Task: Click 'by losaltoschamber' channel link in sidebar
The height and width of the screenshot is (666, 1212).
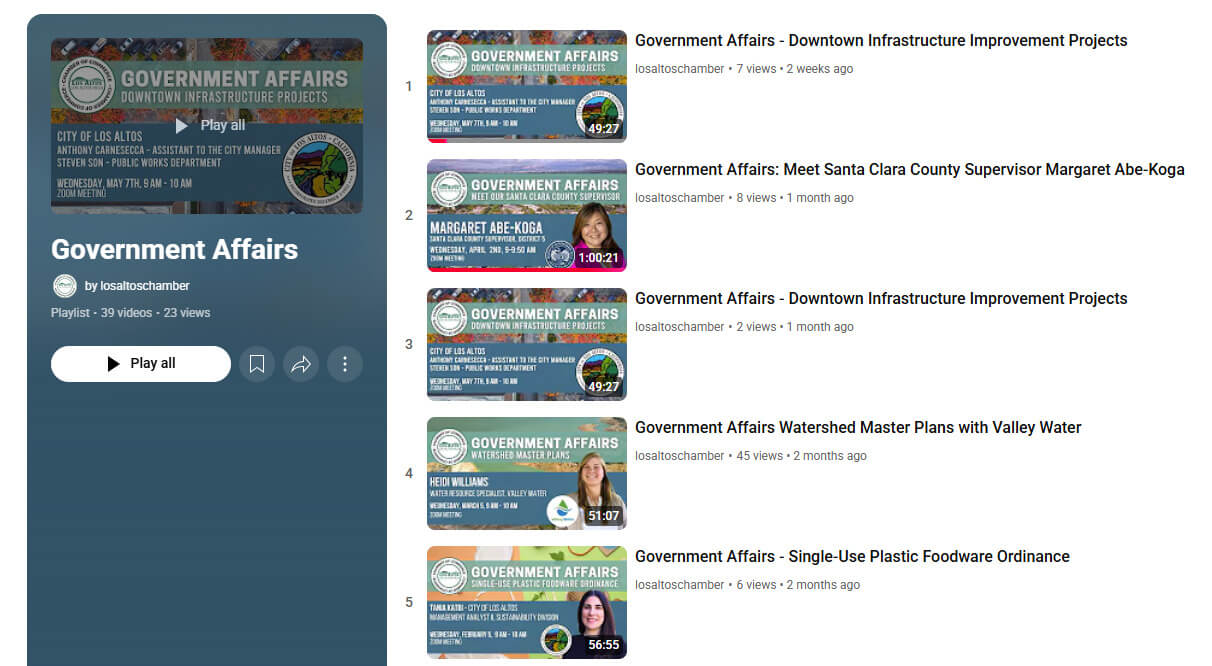Action: (x=137, y=286)
